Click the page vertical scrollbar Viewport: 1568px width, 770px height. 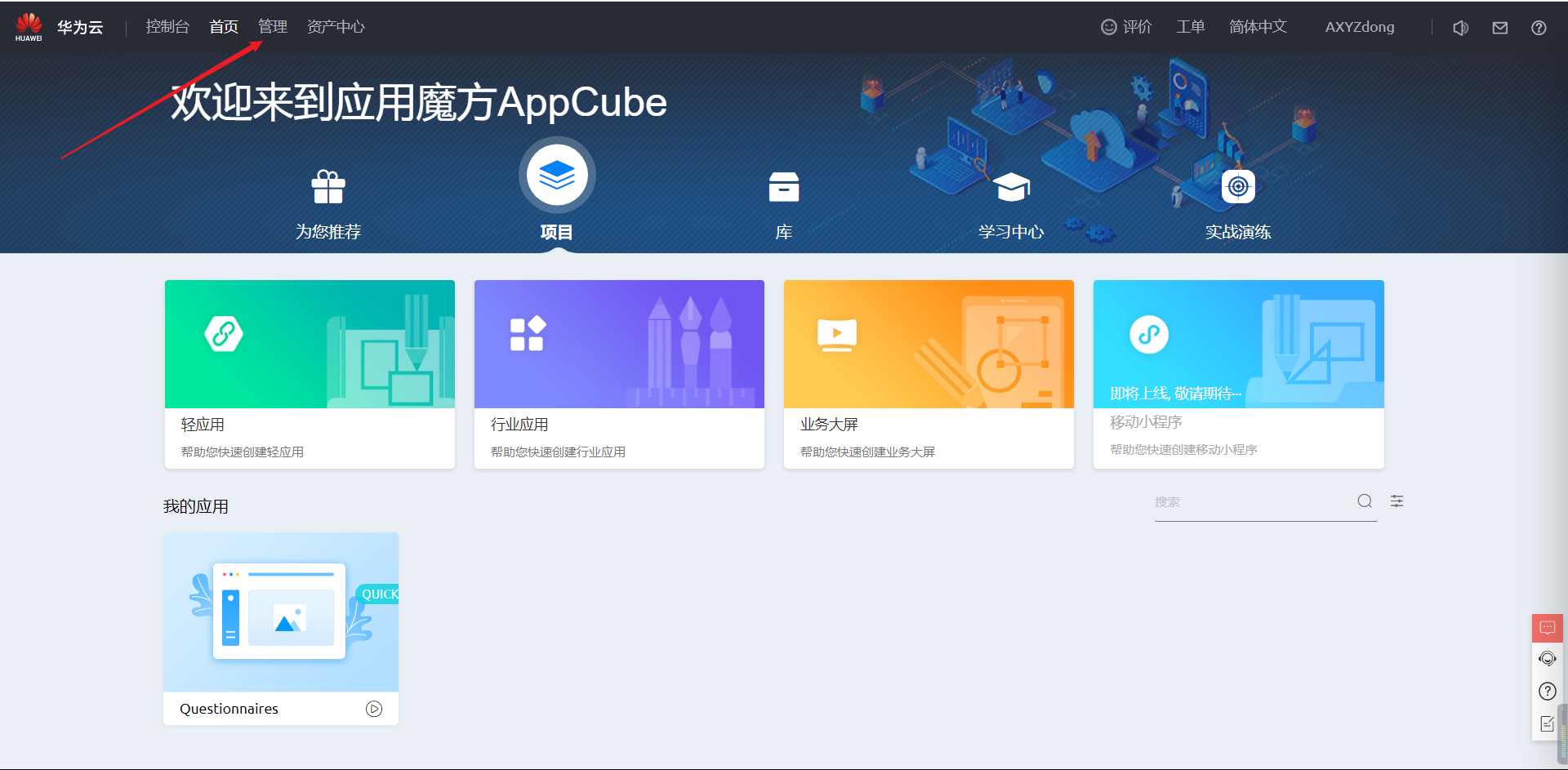coord(1562,735)
